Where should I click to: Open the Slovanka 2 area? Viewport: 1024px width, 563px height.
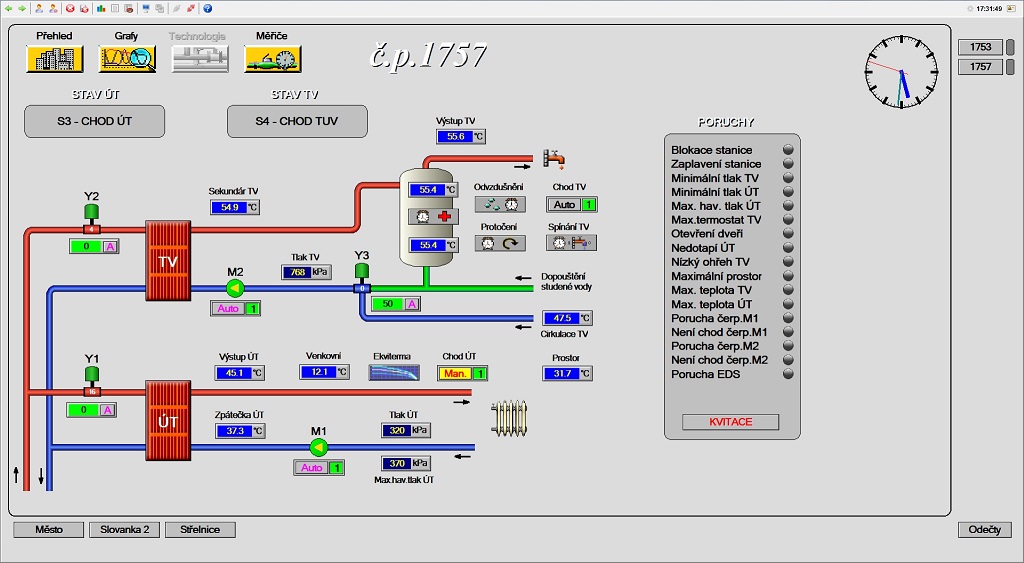tap(125, 530)
